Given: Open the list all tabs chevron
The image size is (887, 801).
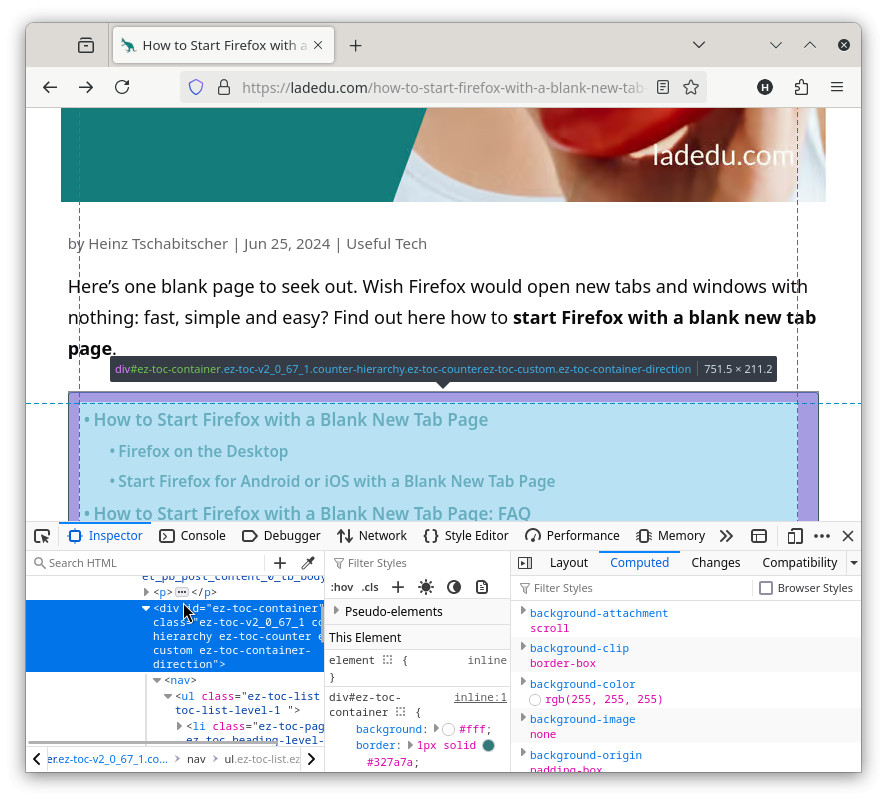Looking at the screenshot, I should [699, 45].
